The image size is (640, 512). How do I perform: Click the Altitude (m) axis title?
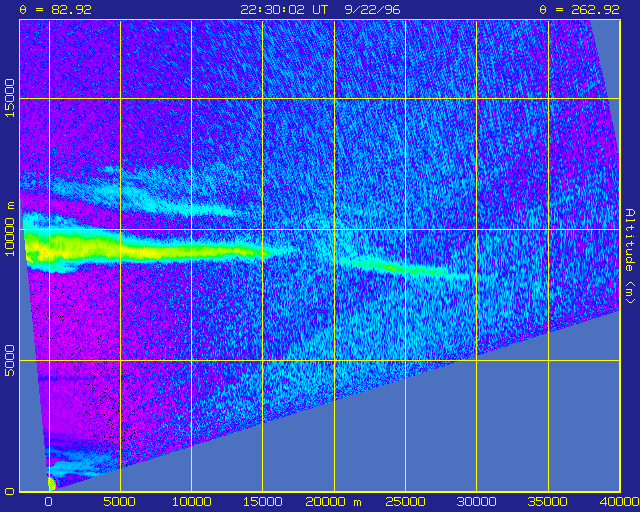pos(630,256)
